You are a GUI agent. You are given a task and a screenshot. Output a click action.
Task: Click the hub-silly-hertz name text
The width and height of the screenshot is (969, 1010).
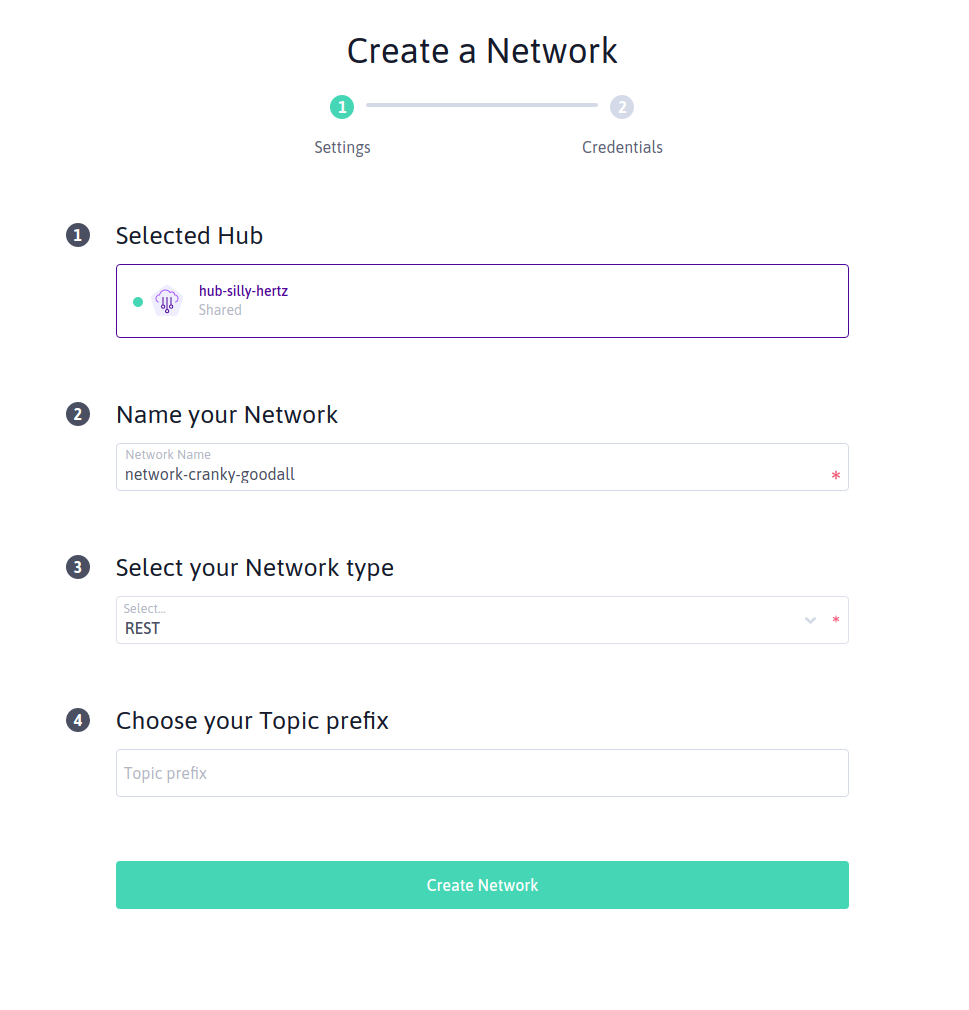(243, 291)
